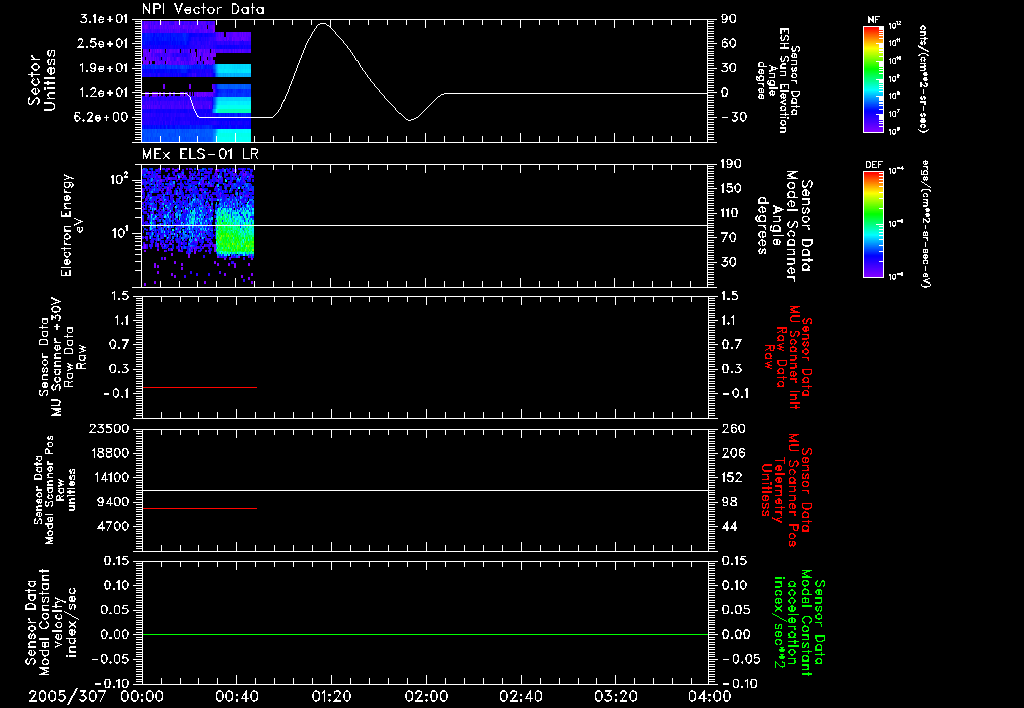Click the MEx ELS-01 LR panel title
This screenshot has width=1024, height=708.
coord(200,154)
